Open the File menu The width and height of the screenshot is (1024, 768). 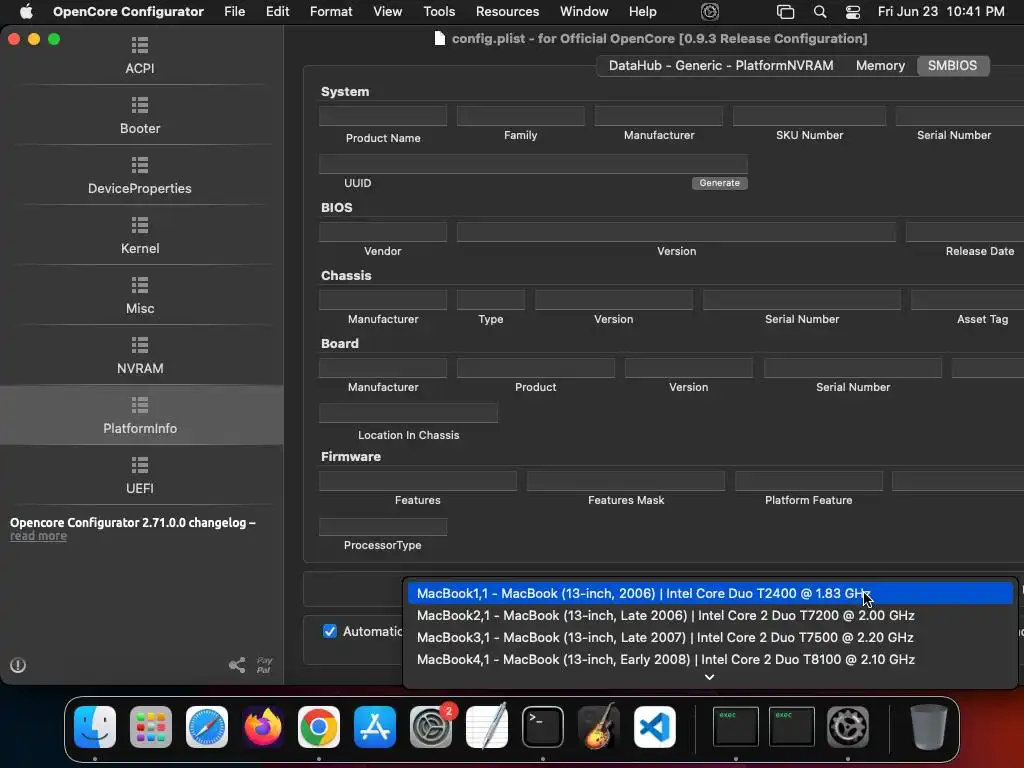pos(234,12)
